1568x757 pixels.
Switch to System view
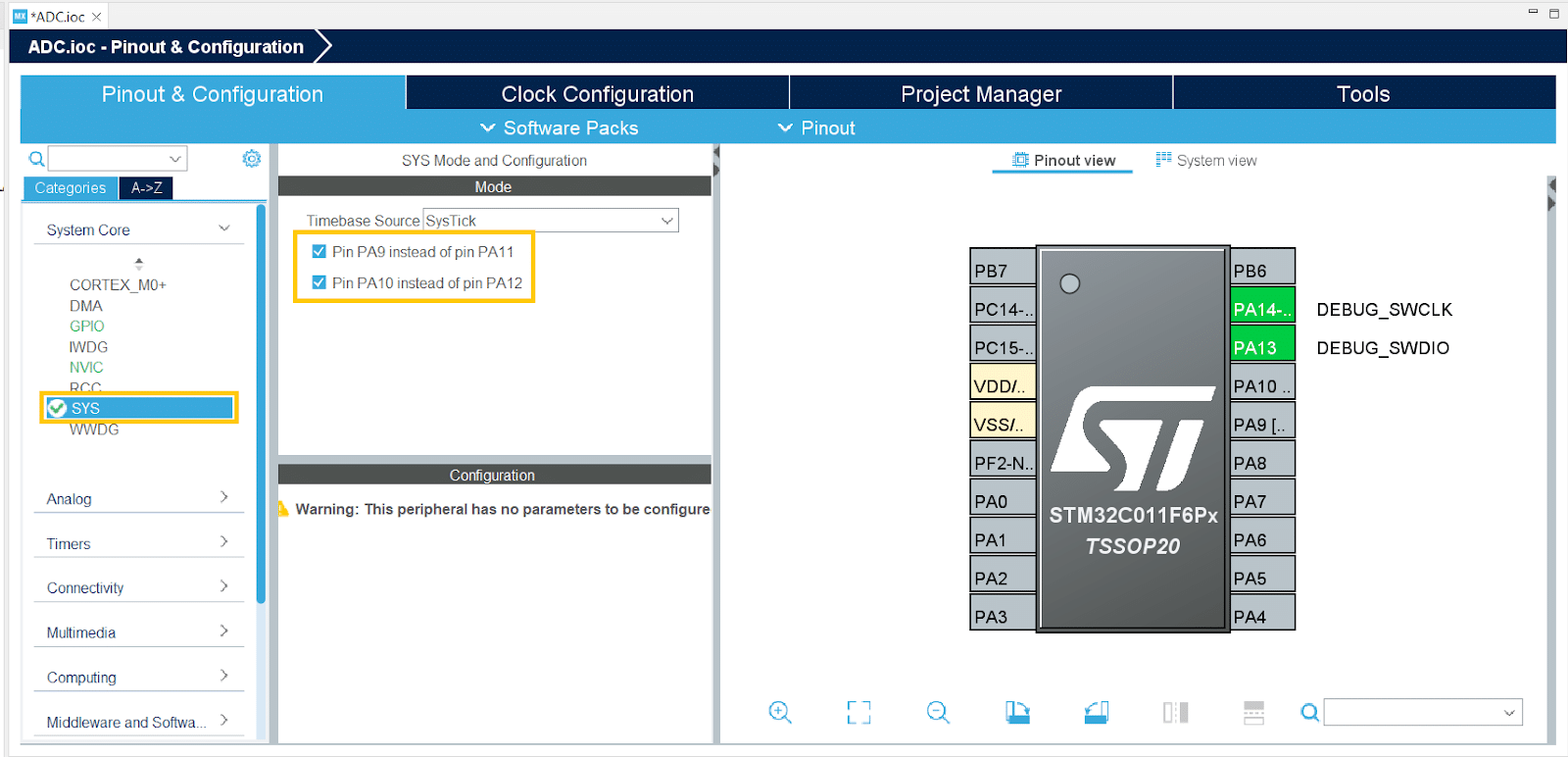(1206, 161)
